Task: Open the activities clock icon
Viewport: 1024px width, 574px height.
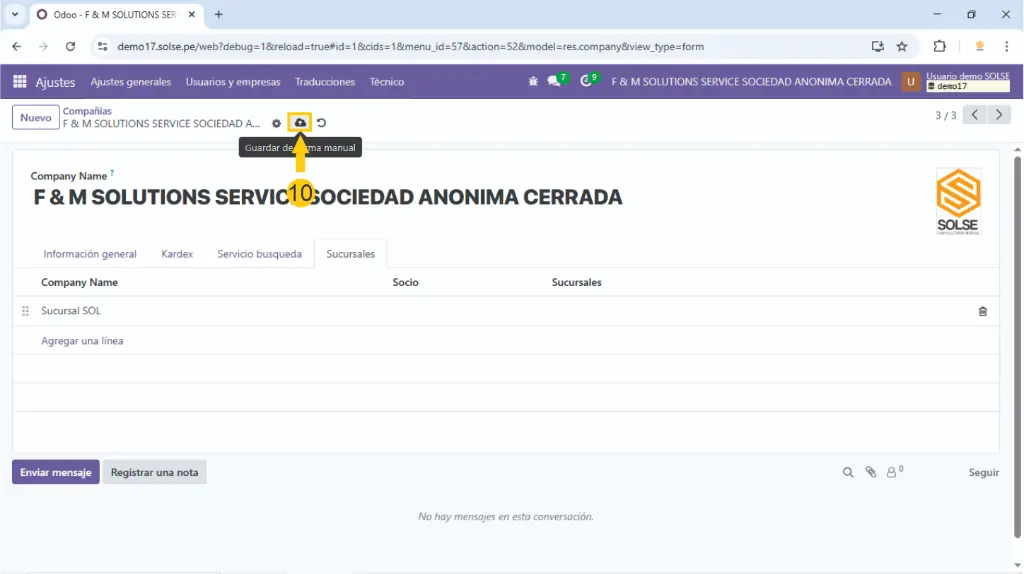Action: click(x=587, y=82)
